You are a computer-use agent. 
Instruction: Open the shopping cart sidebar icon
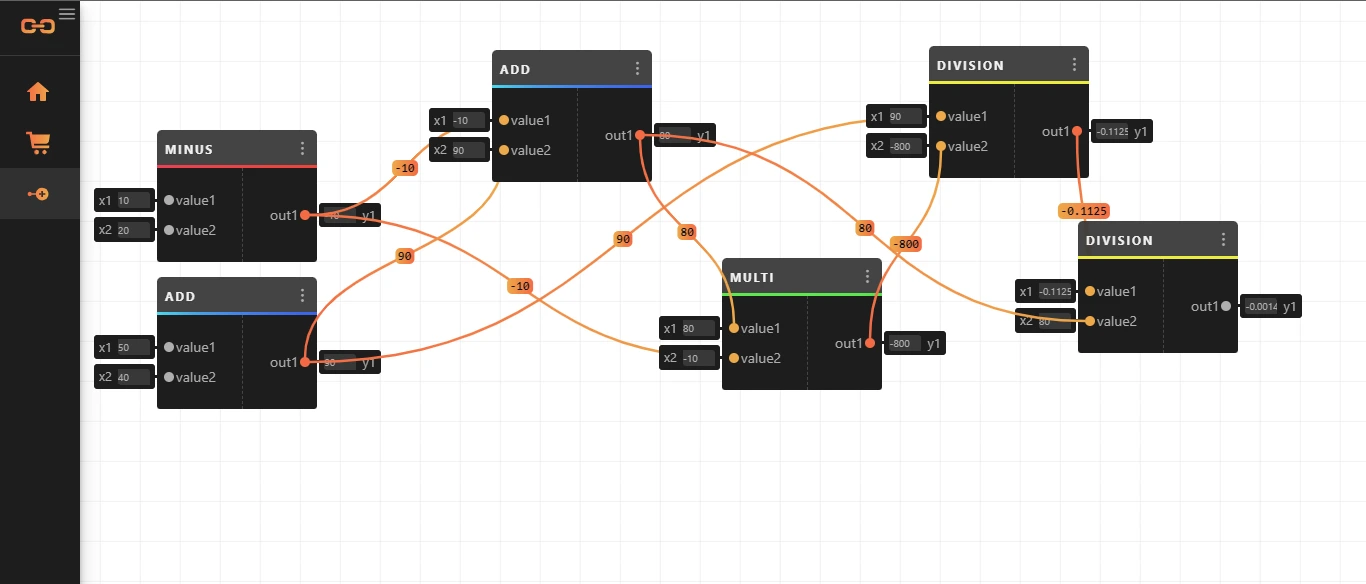38,143
